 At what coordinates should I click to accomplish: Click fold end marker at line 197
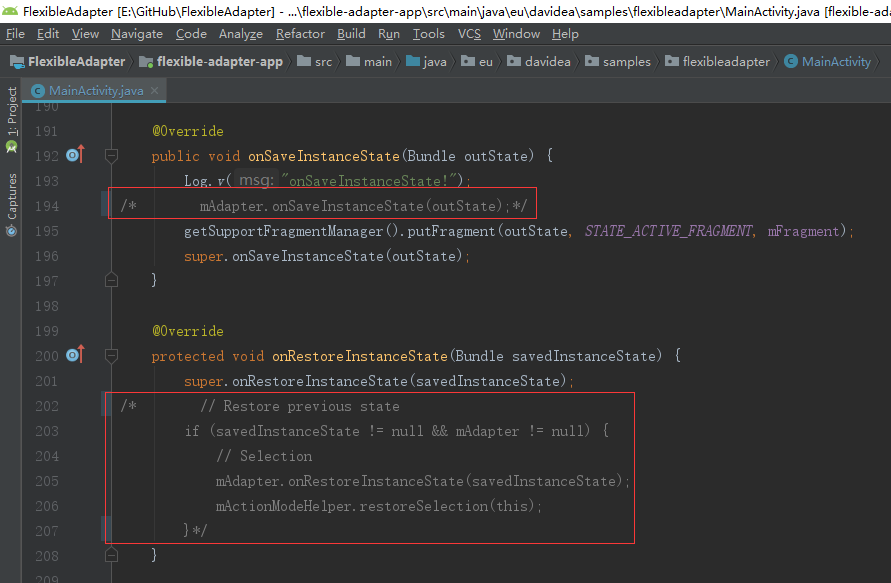[x=111, y=280]
